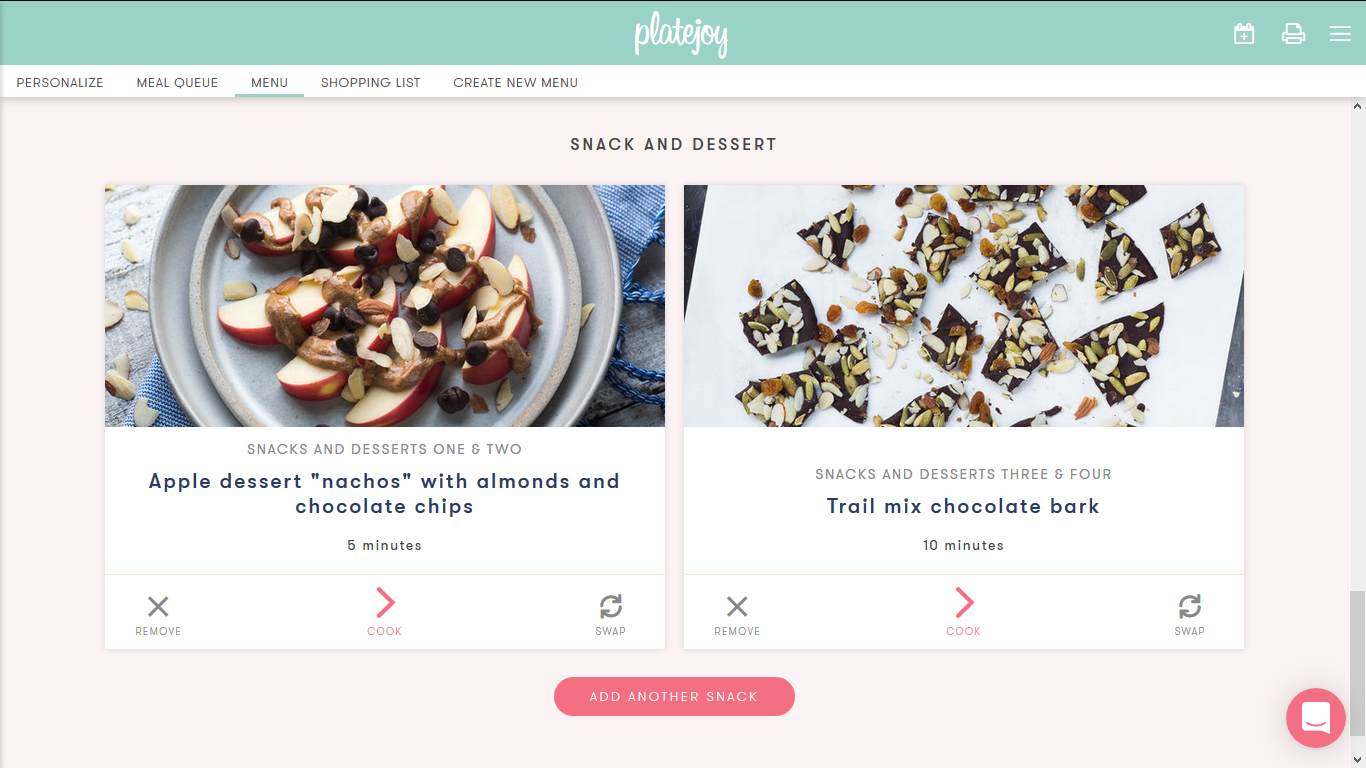The height and width of the screenshot is (768, 1366).
Task: Open the Shopping List tab
Action: point(371,82)
